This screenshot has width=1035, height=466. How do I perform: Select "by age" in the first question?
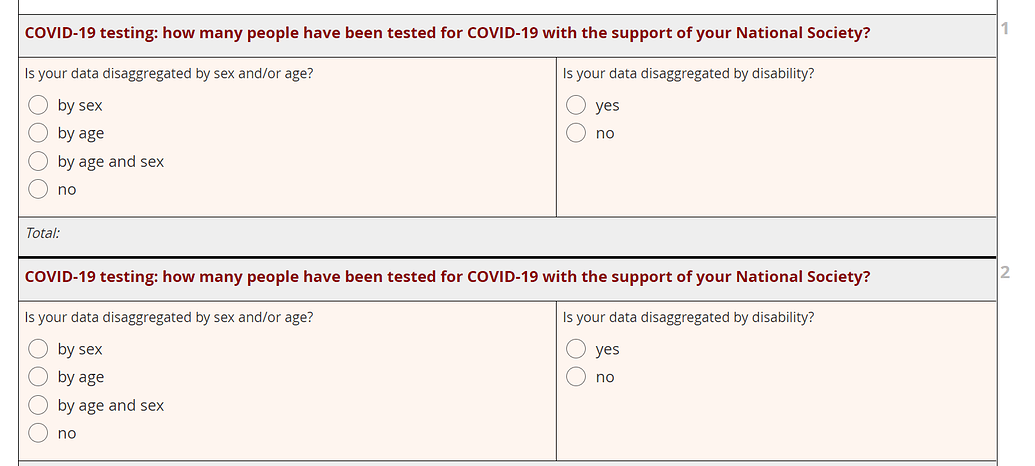pyautogui.click(x=38, y=133)
